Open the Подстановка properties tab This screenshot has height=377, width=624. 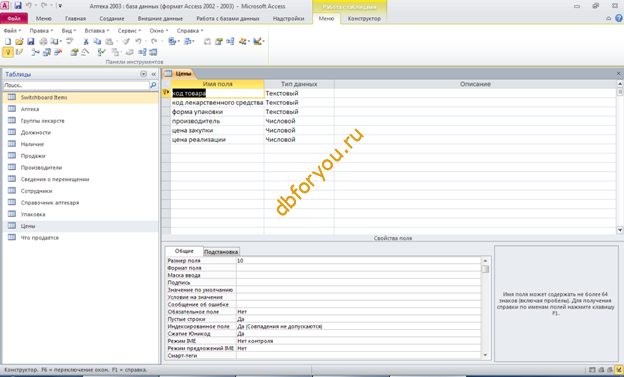[x=221, y=252]
